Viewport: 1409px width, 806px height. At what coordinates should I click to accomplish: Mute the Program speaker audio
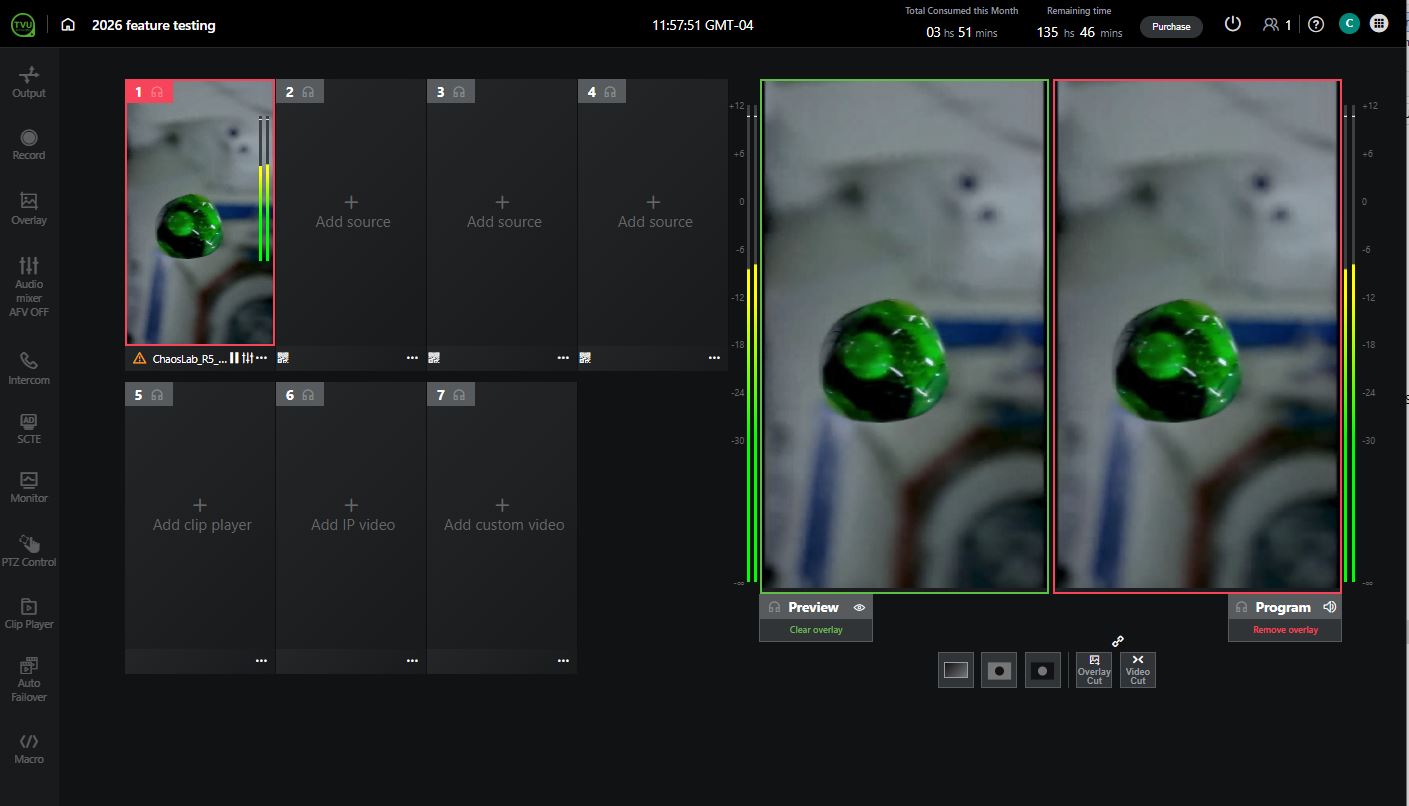1329,607
